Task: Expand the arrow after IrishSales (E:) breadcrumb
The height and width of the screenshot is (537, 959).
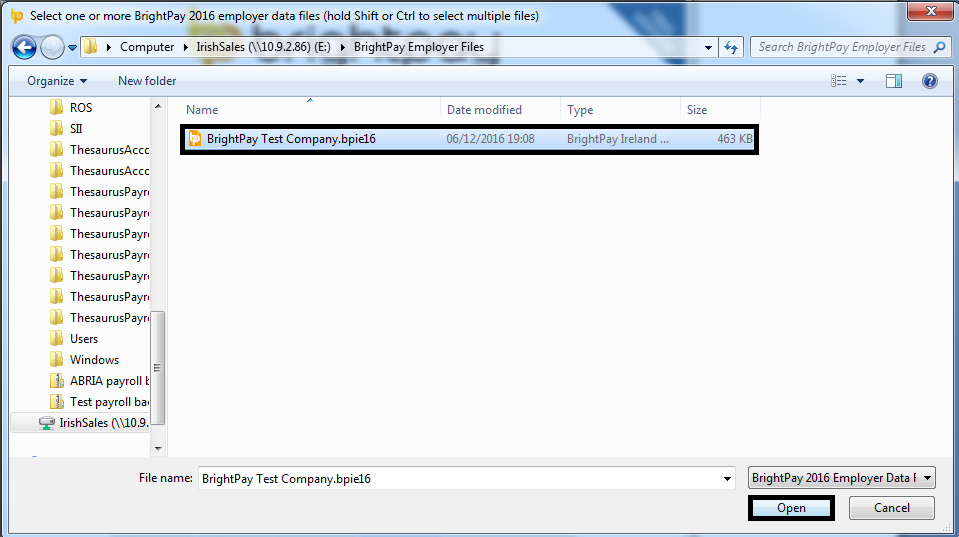Action: point(342,47)
